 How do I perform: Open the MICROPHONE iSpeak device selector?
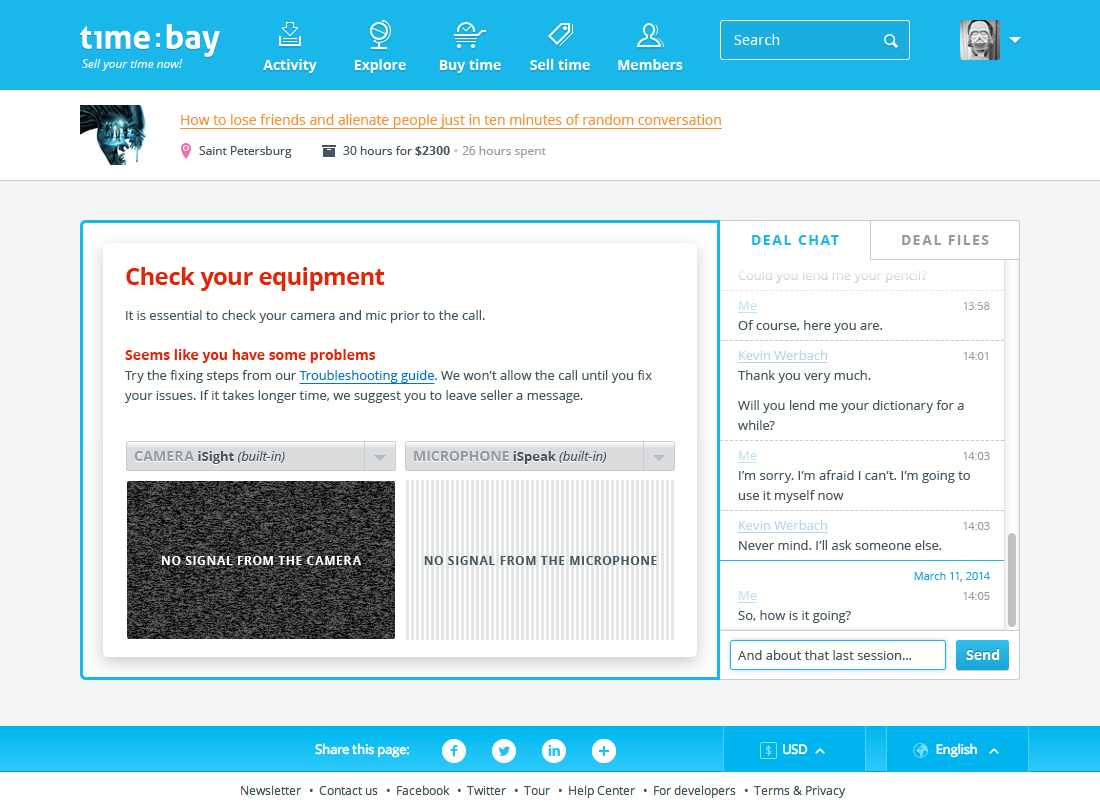click(x=540, y=457)
